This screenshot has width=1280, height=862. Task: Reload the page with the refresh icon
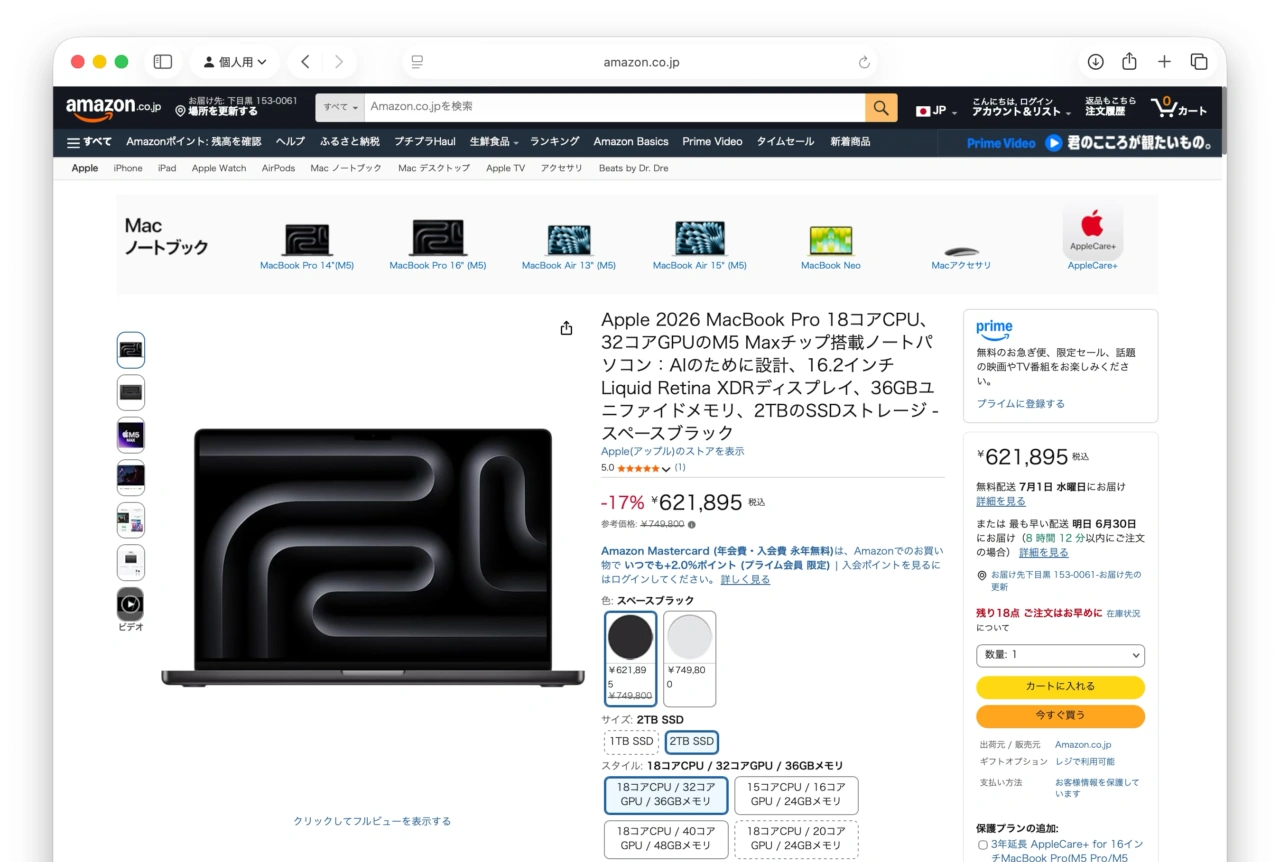864,62
